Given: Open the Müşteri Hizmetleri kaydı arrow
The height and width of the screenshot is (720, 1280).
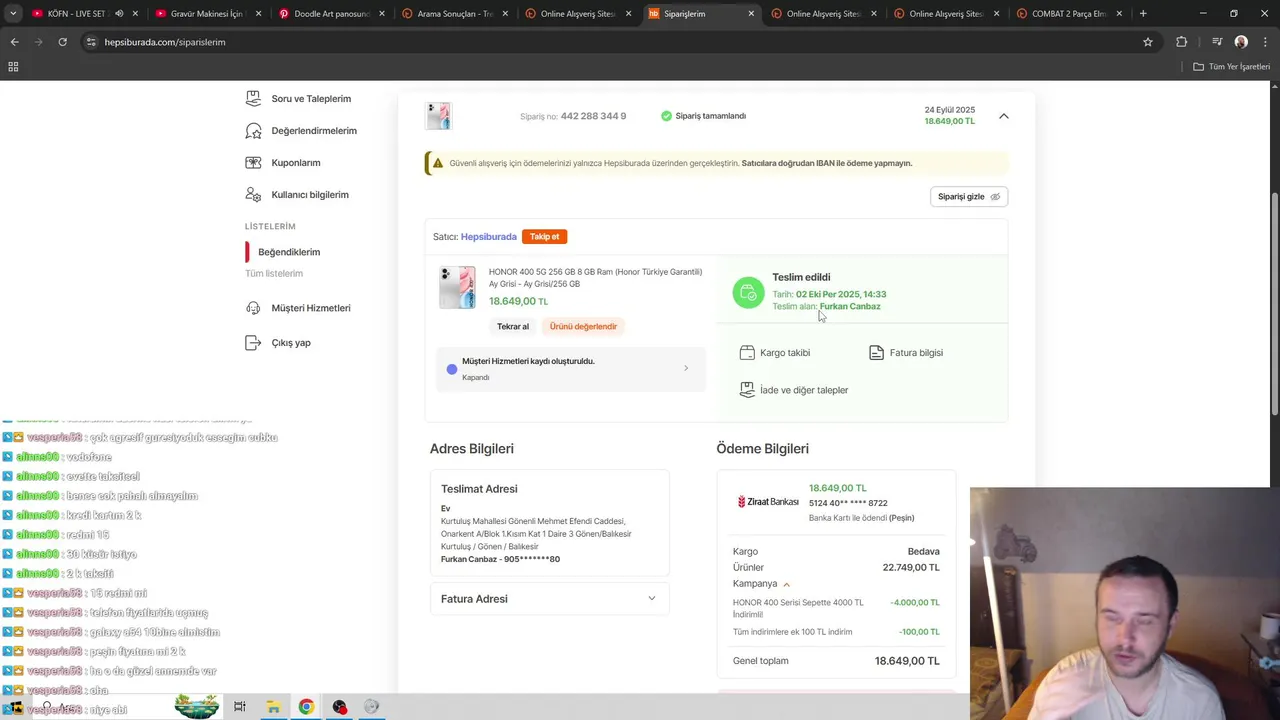Looking at the screenshot, I should coord(686,369).
